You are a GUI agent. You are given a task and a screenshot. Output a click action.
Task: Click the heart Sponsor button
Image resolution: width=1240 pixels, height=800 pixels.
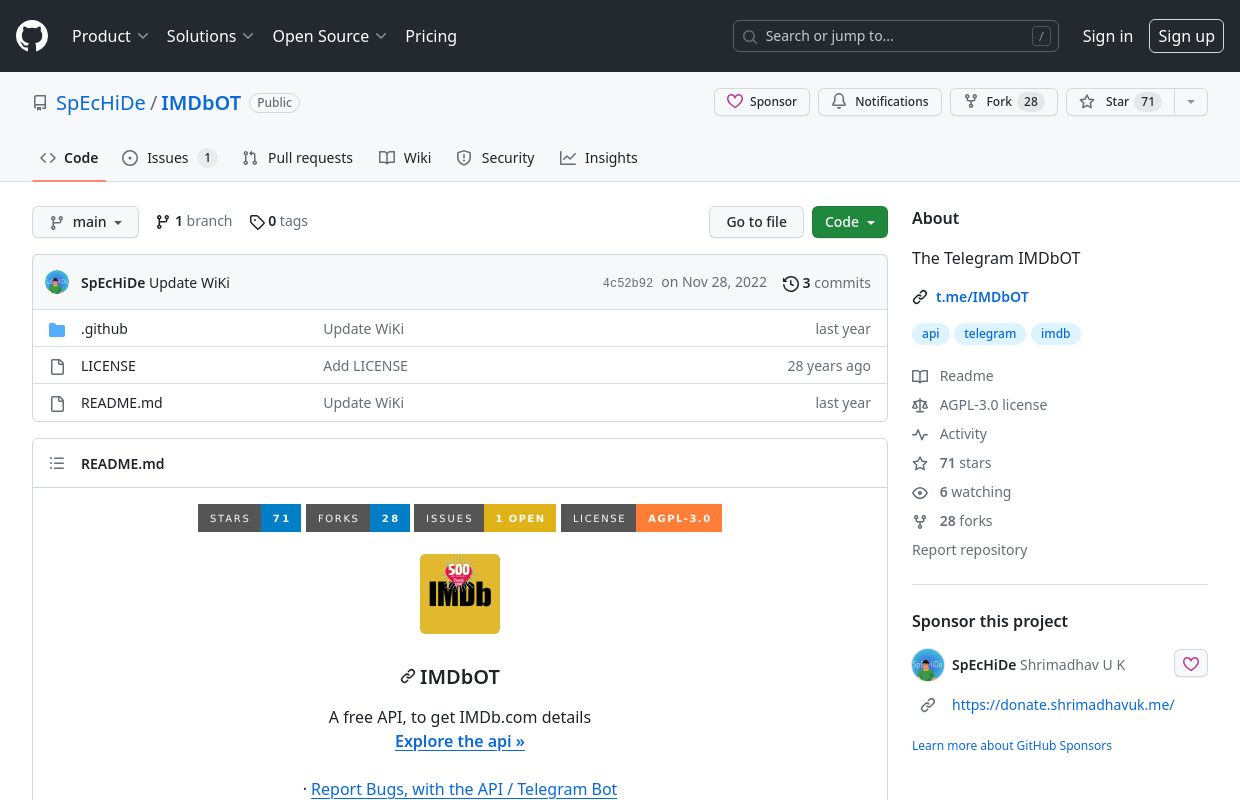tap(762, 102)
